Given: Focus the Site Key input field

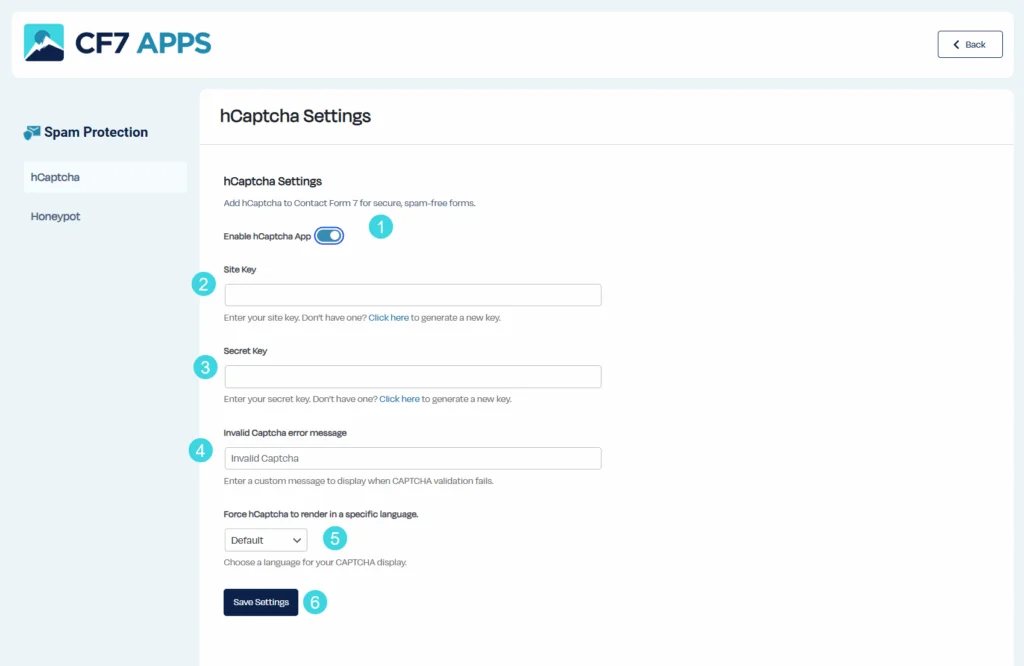Looking at the screenshot, I should pos(413,294).
